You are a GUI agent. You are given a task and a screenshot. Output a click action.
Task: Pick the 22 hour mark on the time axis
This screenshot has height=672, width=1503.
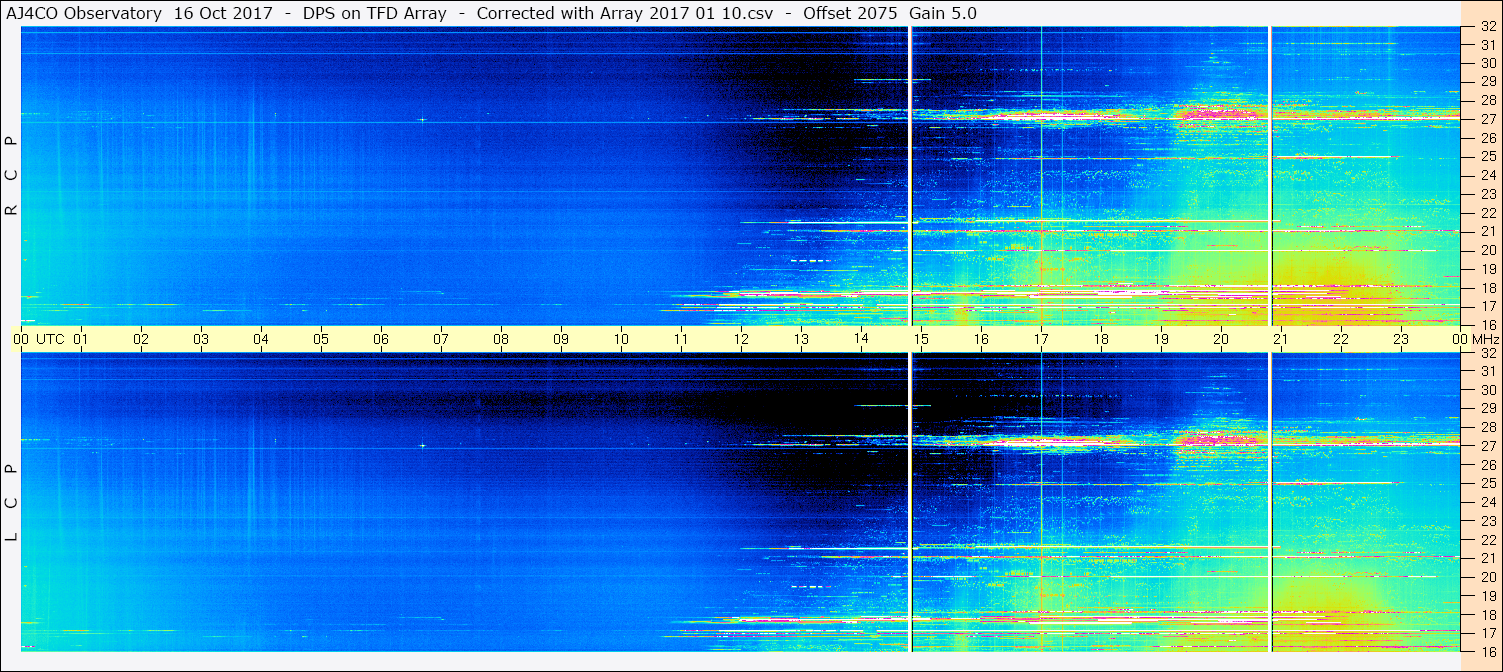[1341, 339]
